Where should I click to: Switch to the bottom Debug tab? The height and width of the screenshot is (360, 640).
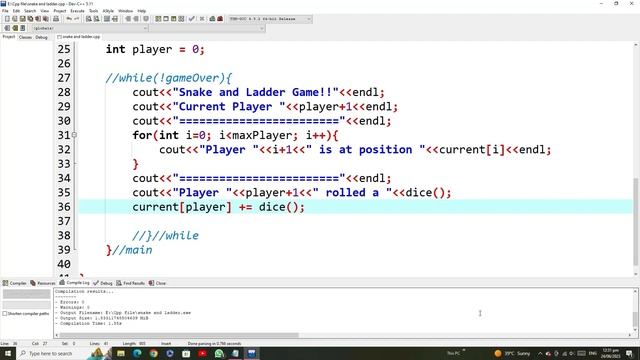[x=103, y=283]
